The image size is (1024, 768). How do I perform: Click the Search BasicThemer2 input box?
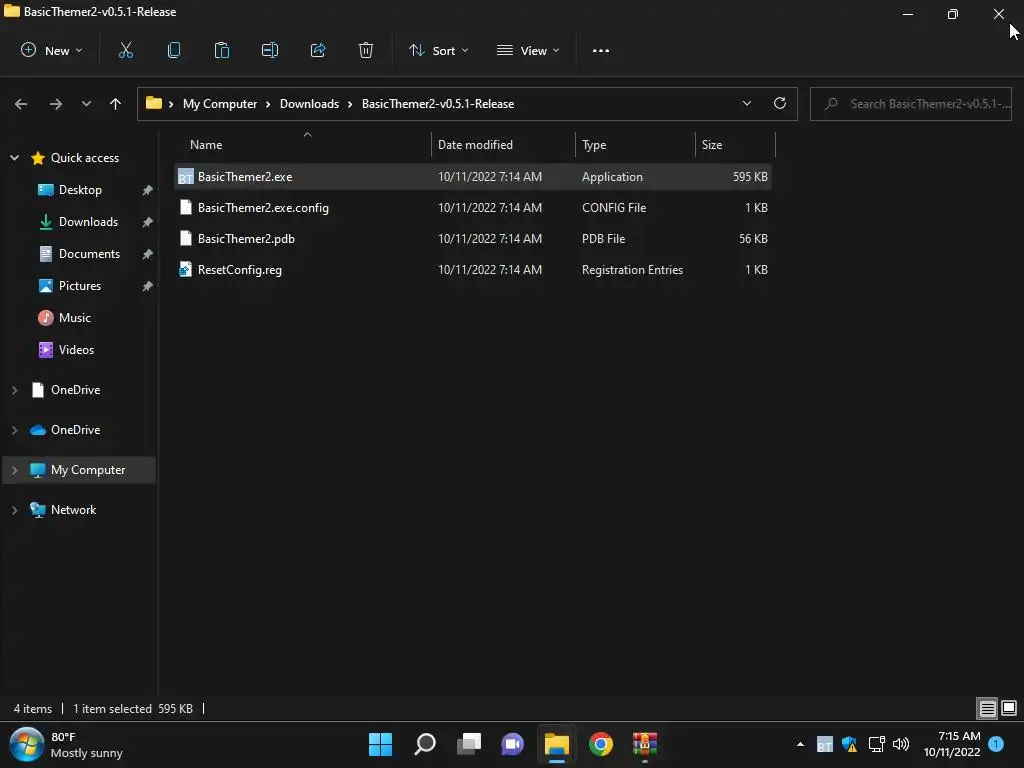click(x=911, y=104)
